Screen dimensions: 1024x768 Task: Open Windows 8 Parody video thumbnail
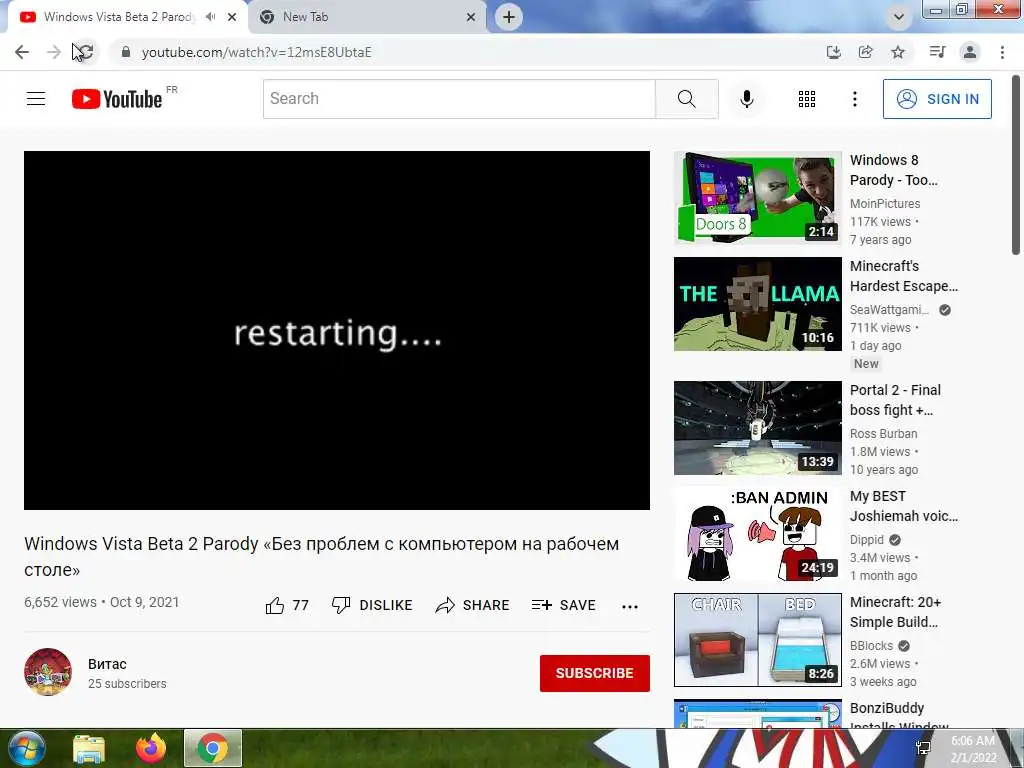point(758,198)
